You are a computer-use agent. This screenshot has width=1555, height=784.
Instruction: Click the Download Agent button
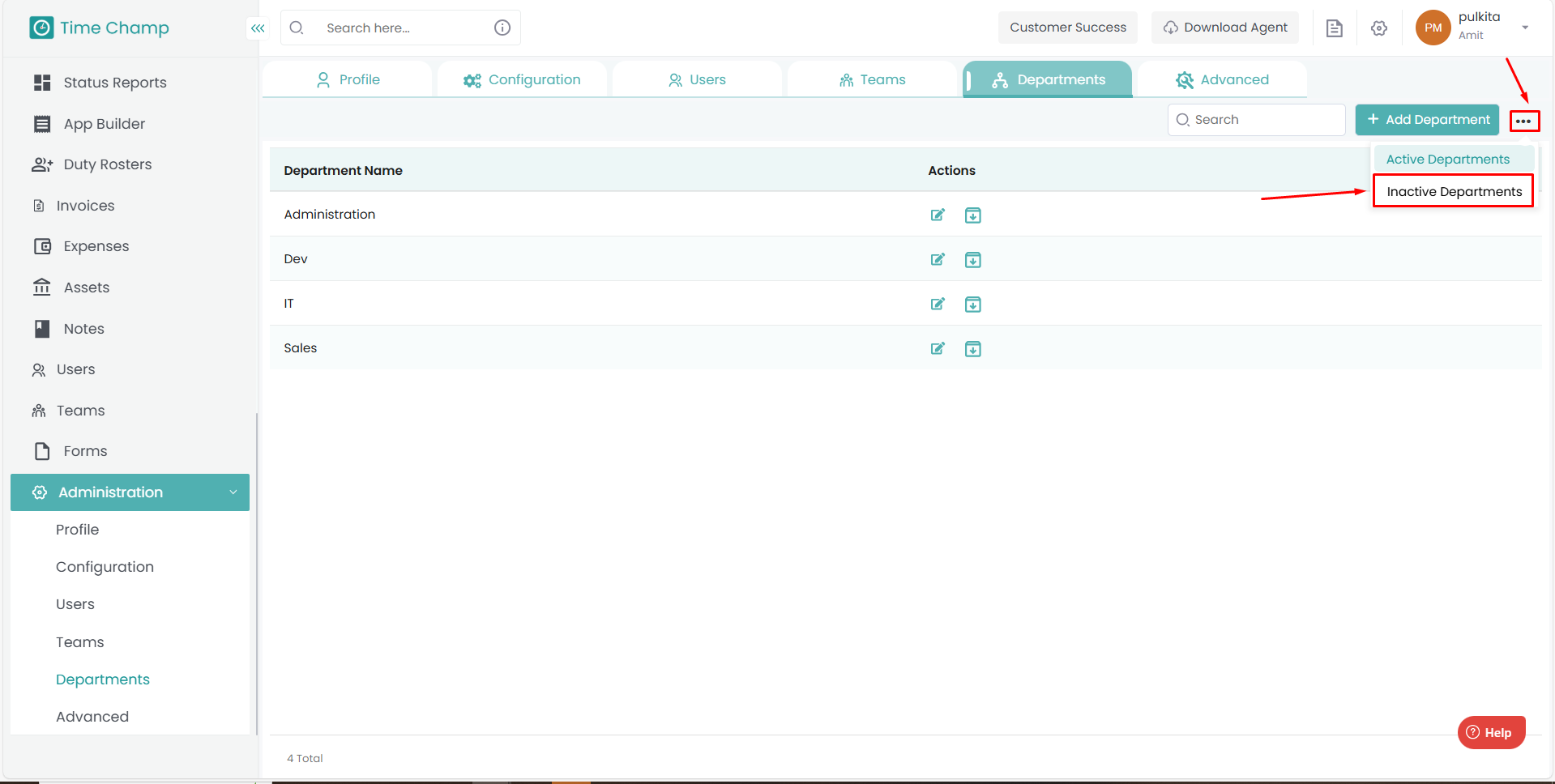[1225, 28]
